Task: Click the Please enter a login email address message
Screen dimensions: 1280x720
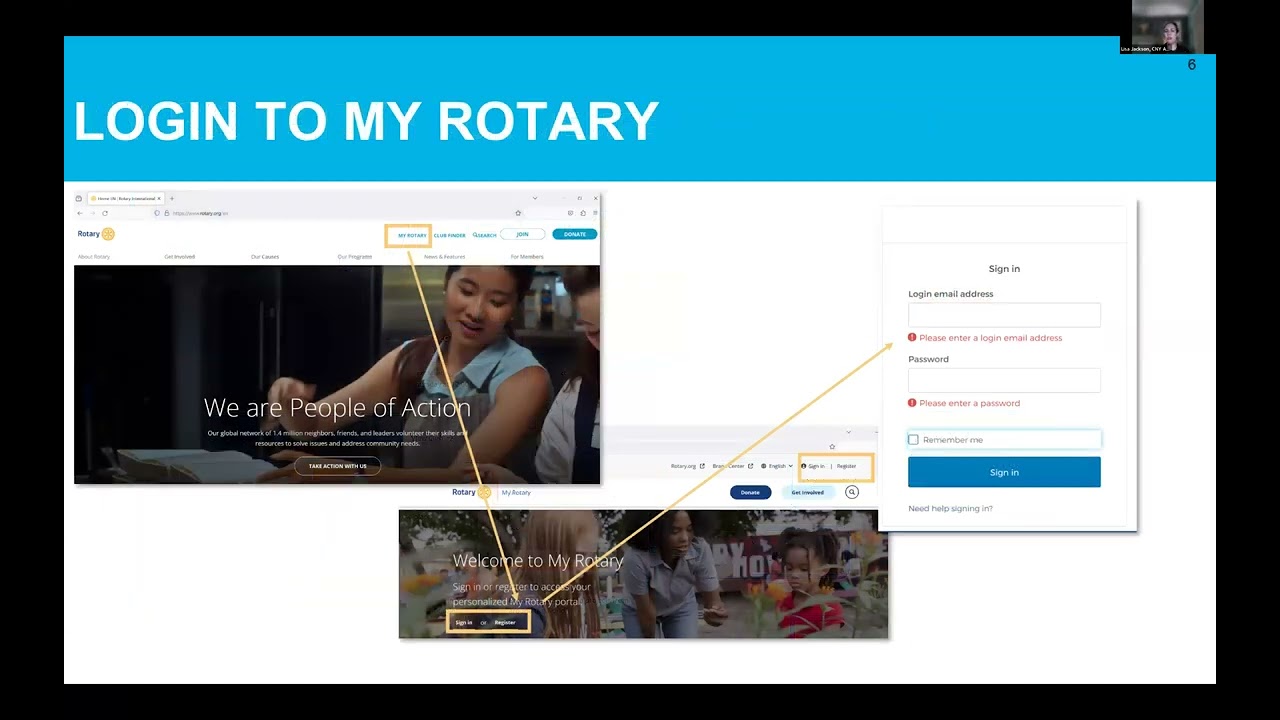Action: (x=990, y=338)
